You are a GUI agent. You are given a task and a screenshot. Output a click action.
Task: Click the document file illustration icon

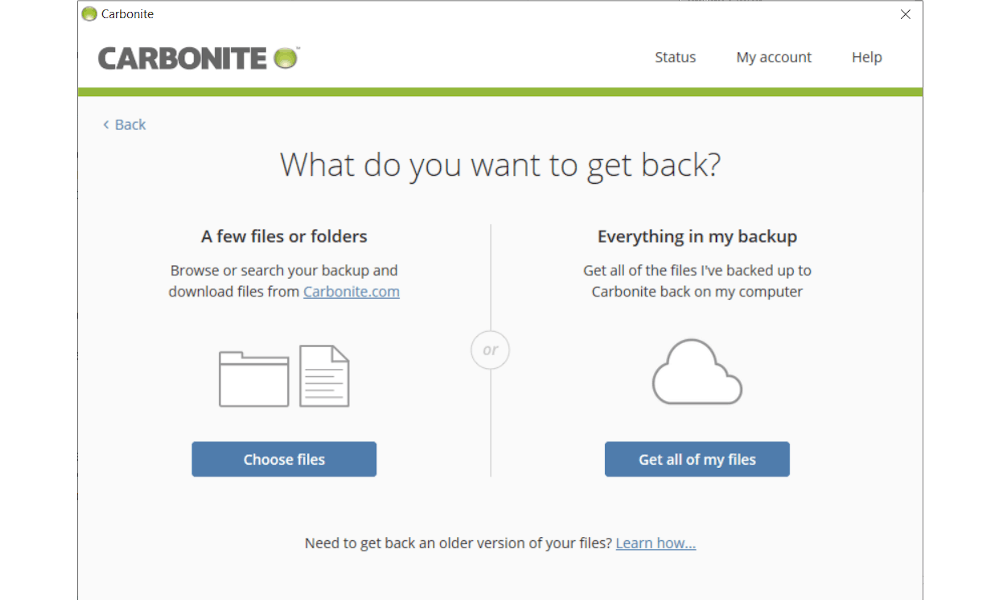pos(324,376)
